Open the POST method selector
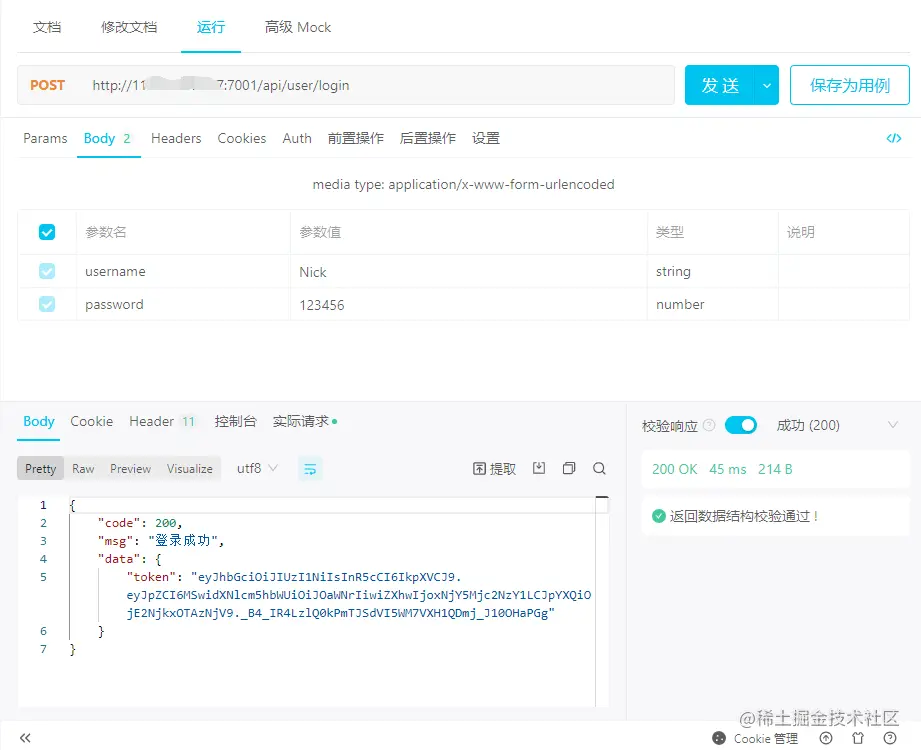Image resolution: width=921 pixels, height=750 pixels. pyautogui.click(x=48, y=85)
